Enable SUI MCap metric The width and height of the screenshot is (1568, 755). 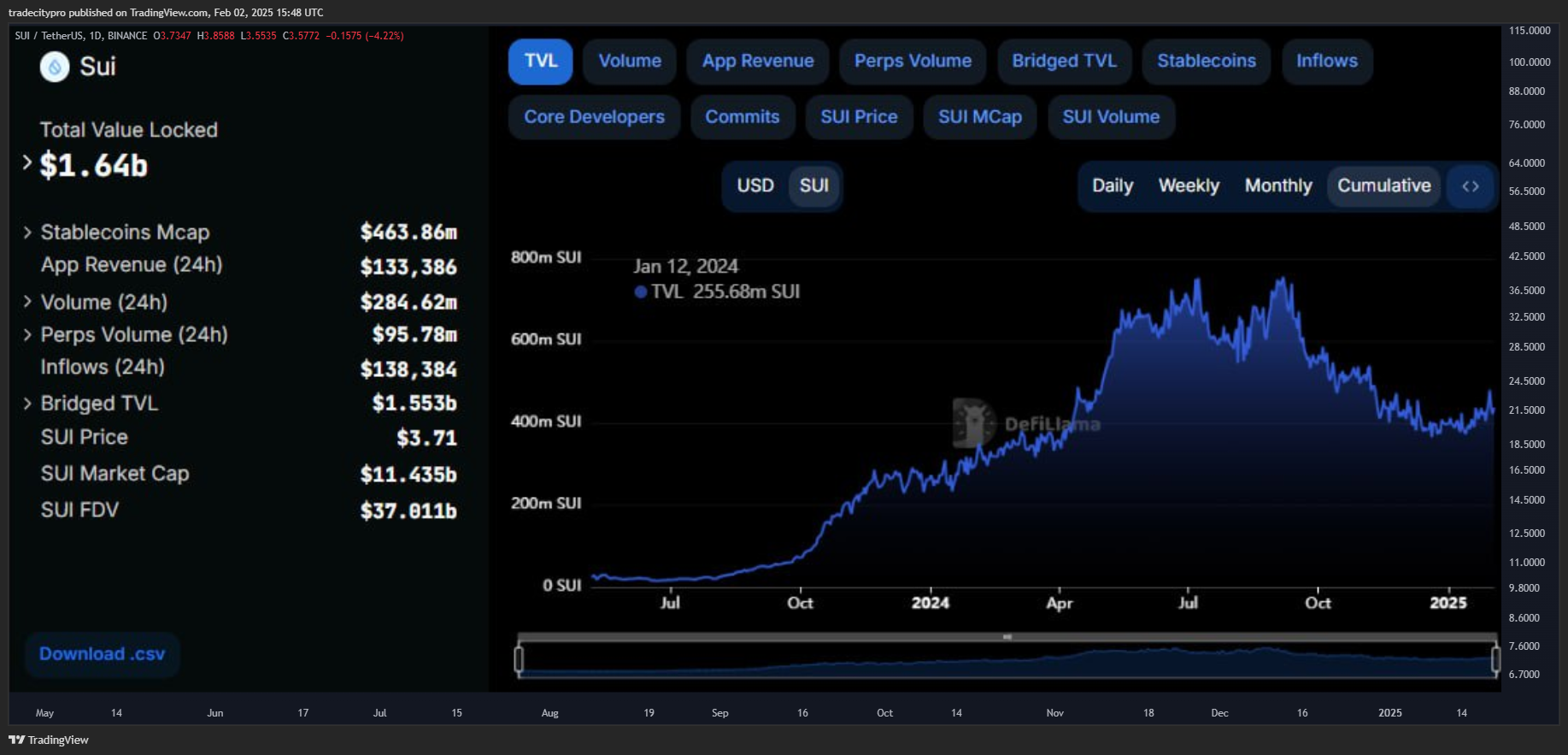point(980,117)
